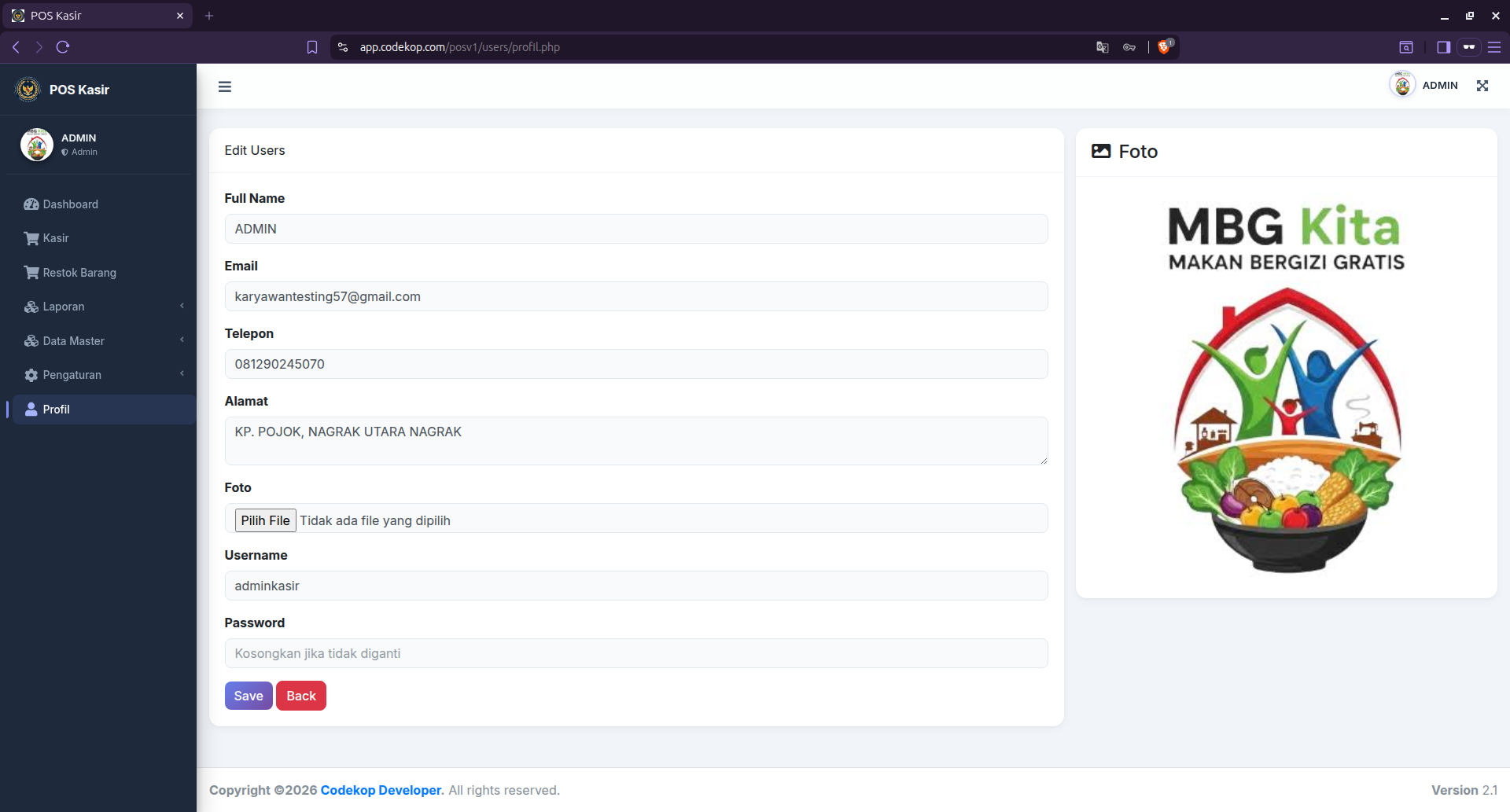Reload the page with refresh icon
This screenshot has width=1510, height=812.
pyautogui.click(x=63, y=47)
